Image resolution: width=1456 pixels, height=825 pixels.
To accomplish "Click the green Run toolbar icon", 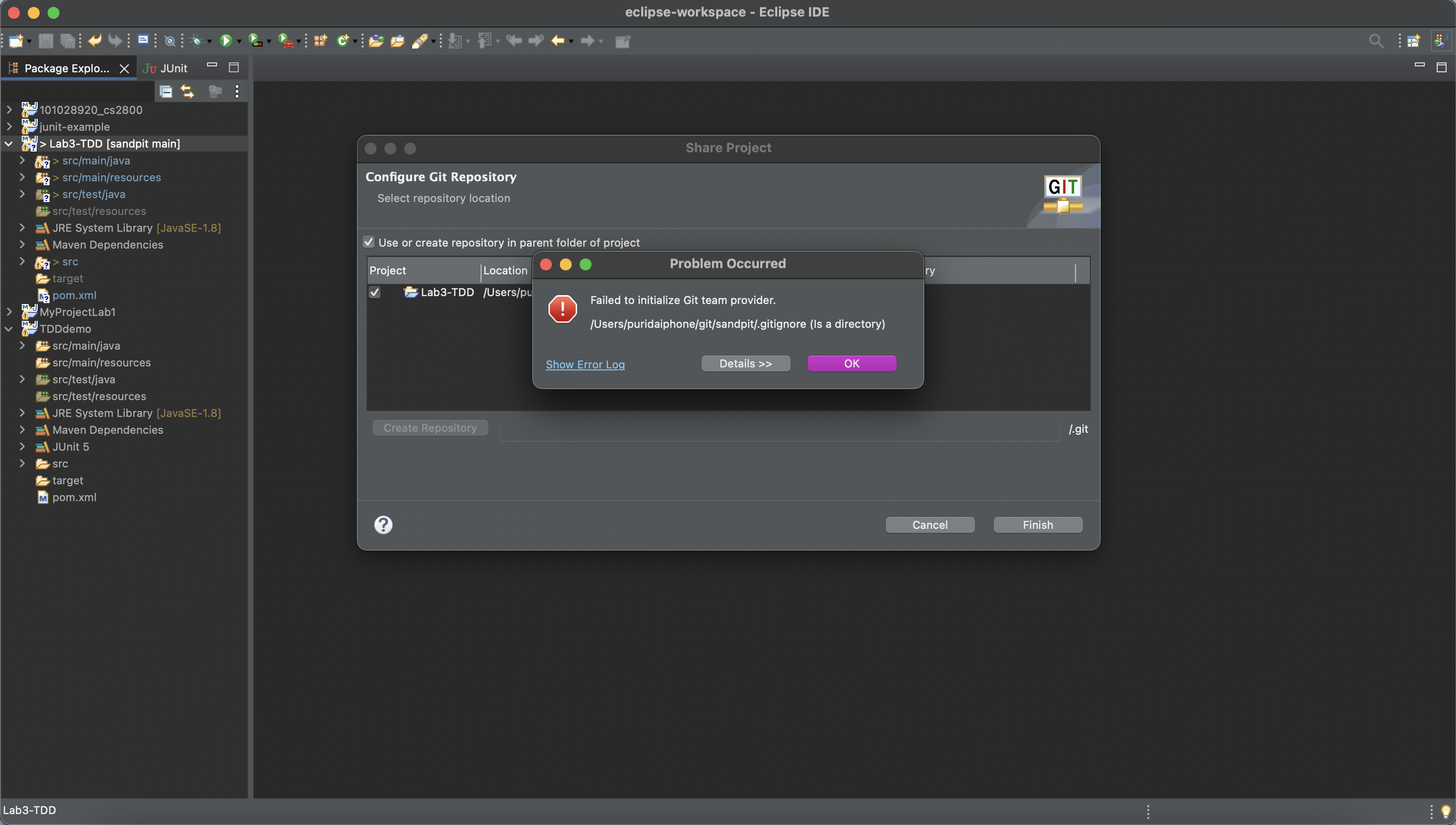I will pyautogui.click(x=225, y=41).
